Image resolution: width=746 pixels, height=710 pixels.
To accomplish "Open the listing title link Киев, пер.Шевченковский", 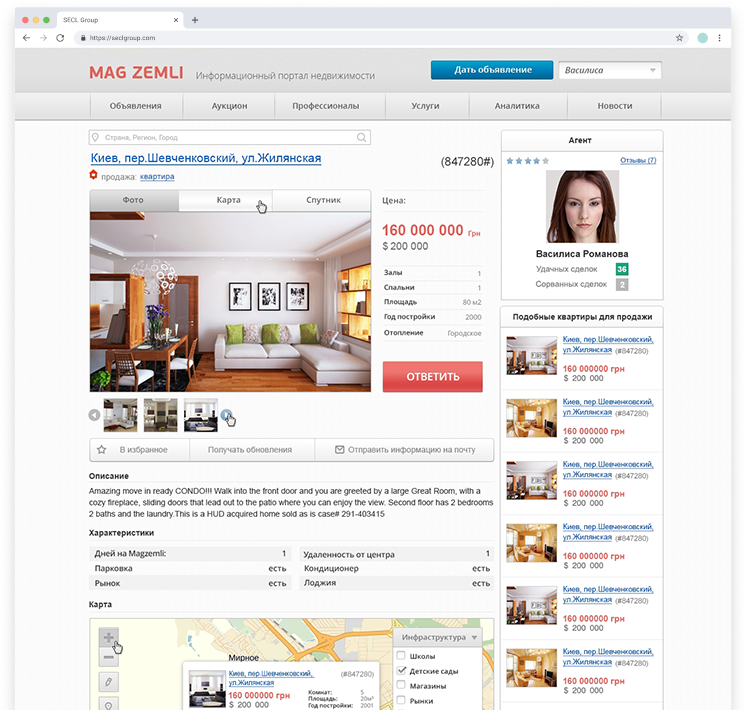I will 206,158.
